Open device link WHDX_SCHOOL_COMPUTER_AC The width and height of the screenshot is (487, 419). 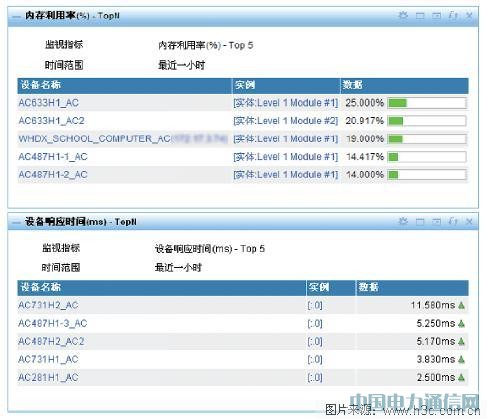(95, 139)
